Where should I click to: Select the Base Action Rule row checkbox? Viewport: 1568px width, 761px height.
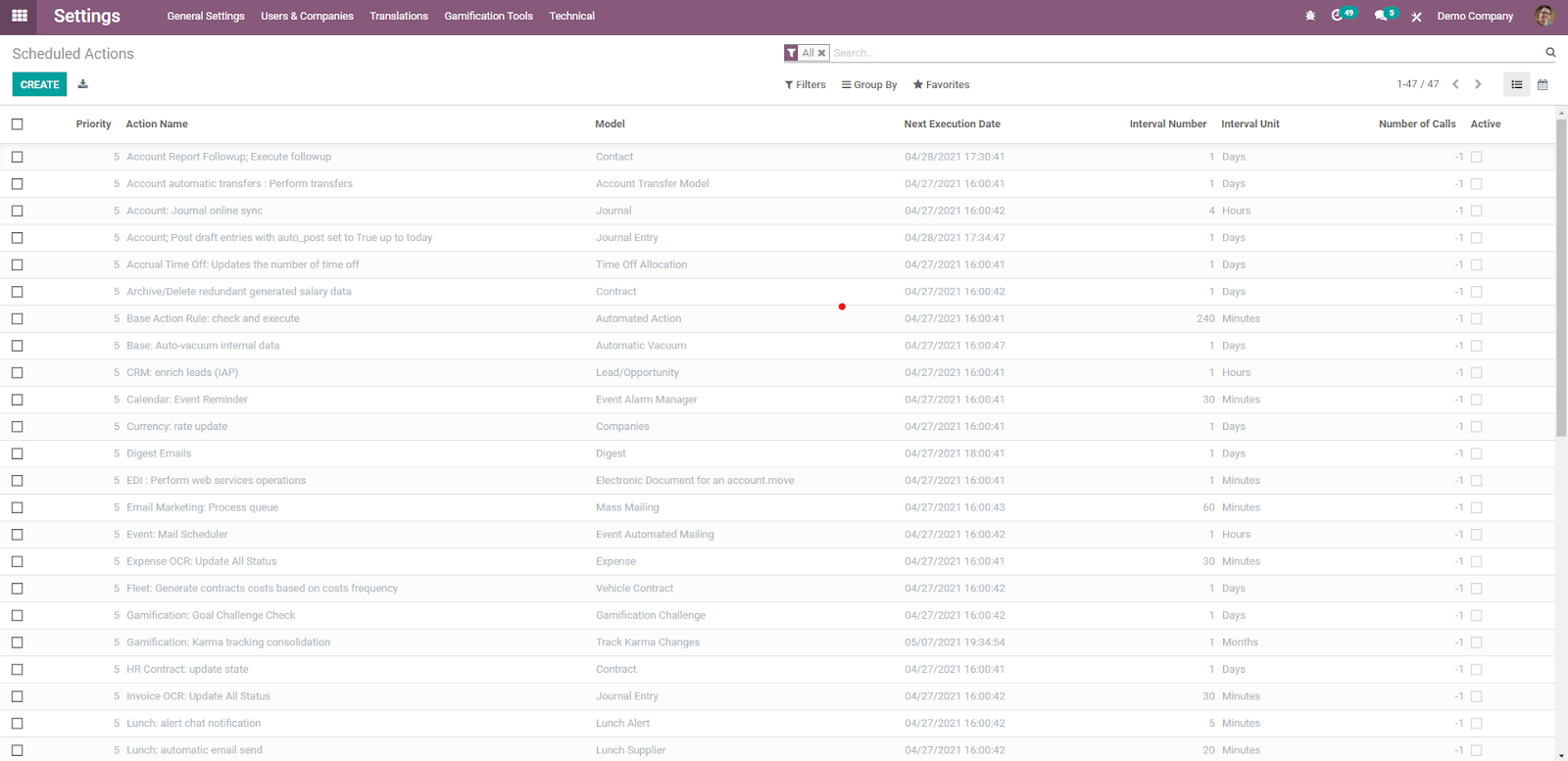pos(17,318)
